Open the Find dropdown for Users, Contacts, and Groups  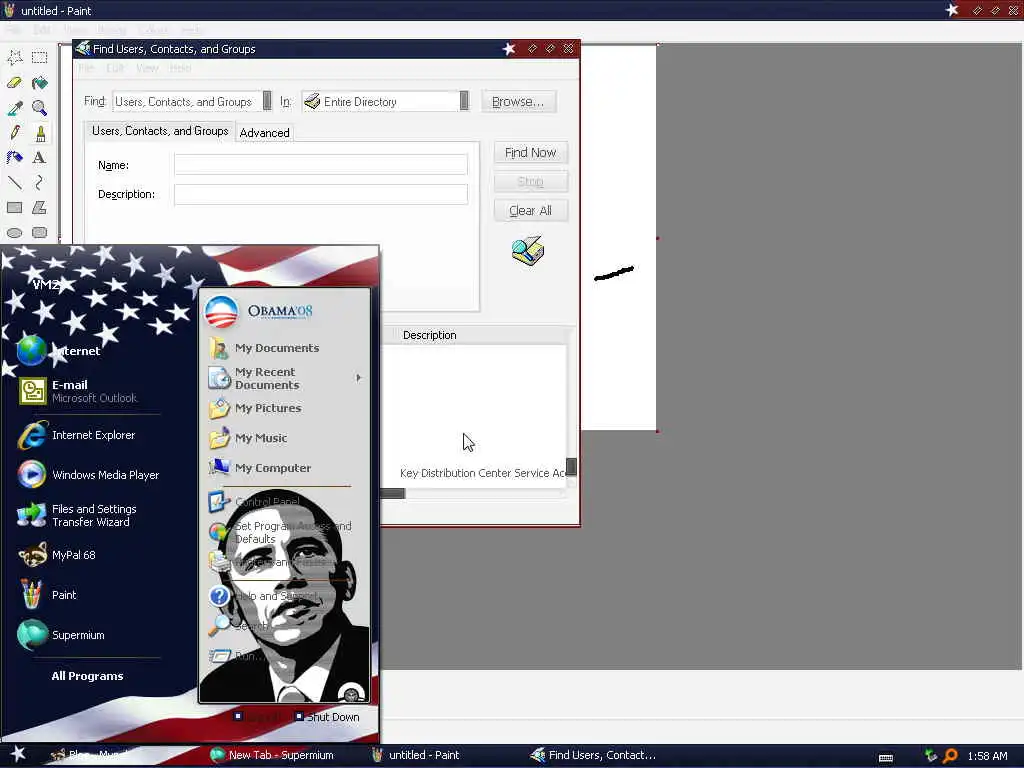coord(267,101)
